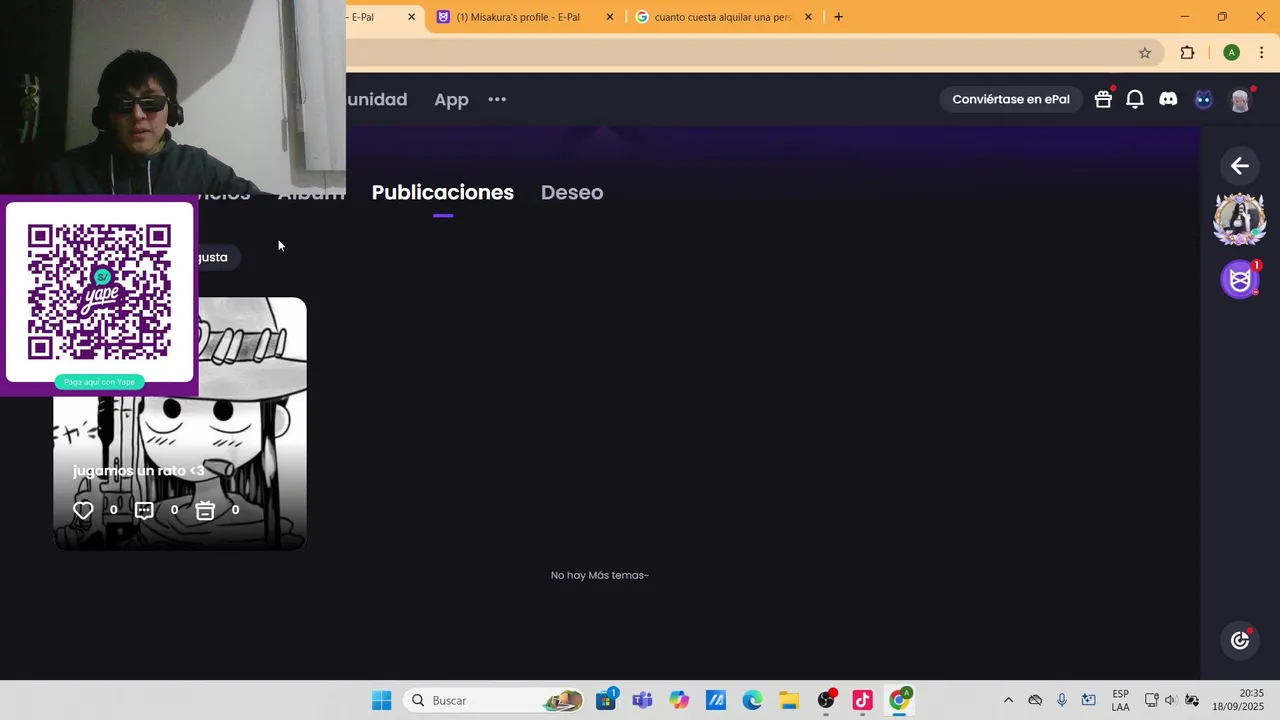Screen dimensions: 1280x720
Task: Open the framed avatar in the right sidebar
Action: [x=1240, y=219]
